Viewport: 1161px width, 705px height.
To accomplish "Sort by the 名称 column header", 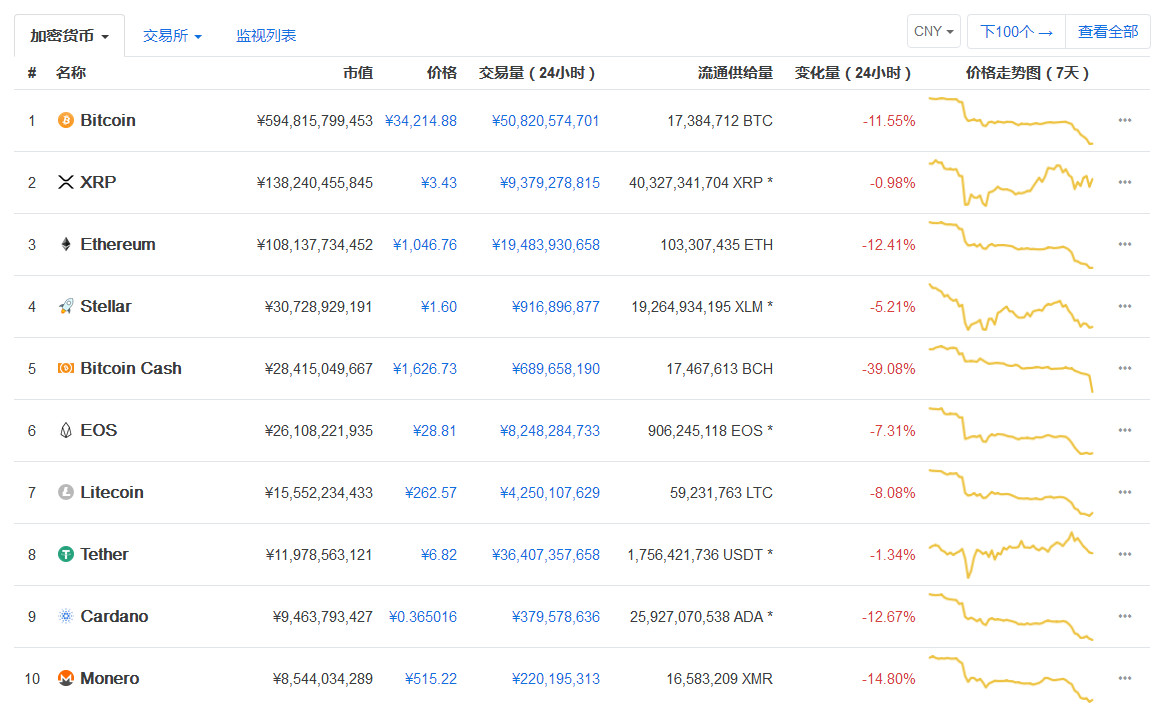I will point(70,73).
